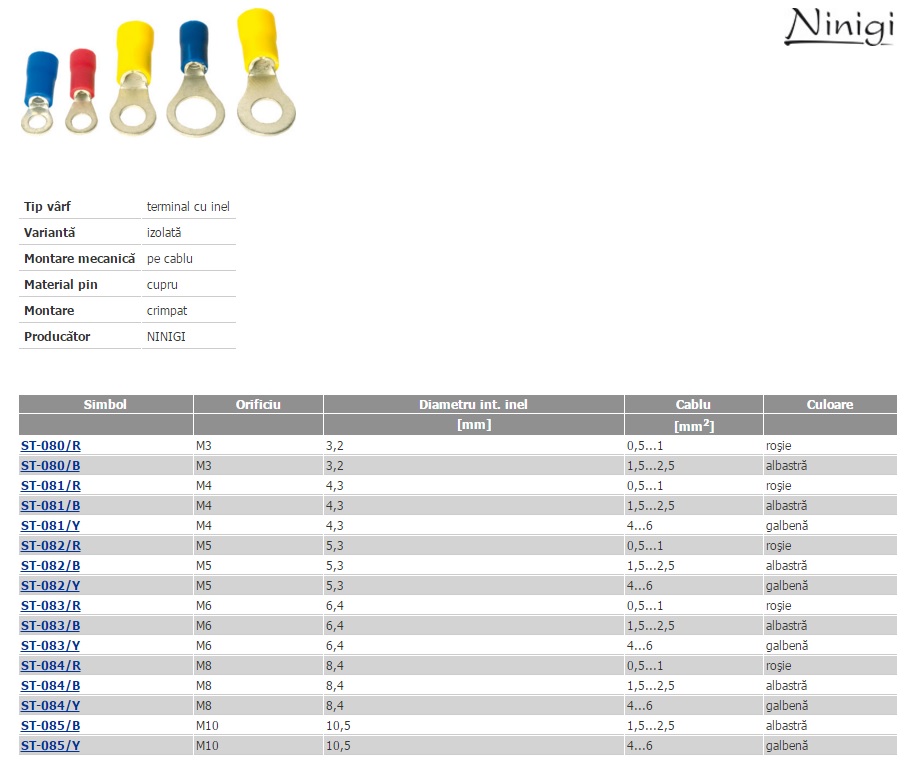
Task: Open the ST-083/Y product link
Action: point(51,646)
